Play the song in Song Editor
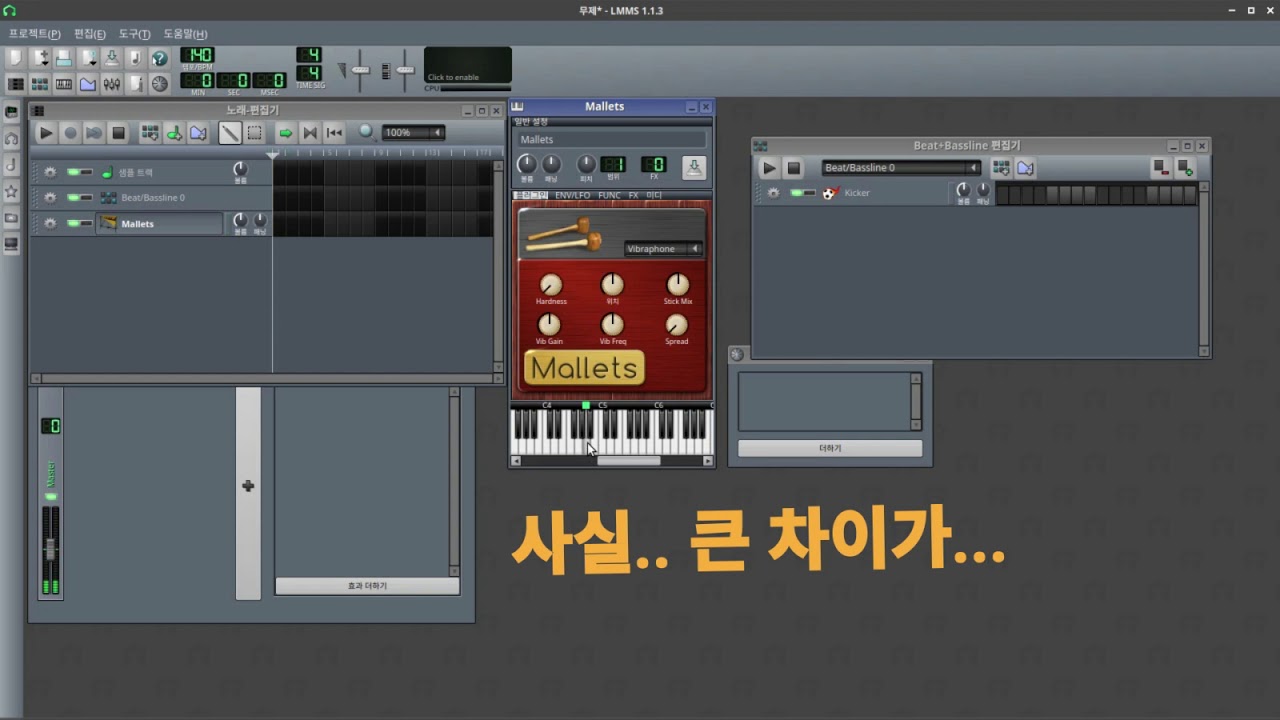Image resolution: width=1280 pixels, height=720 pixels. coord(46,132)
